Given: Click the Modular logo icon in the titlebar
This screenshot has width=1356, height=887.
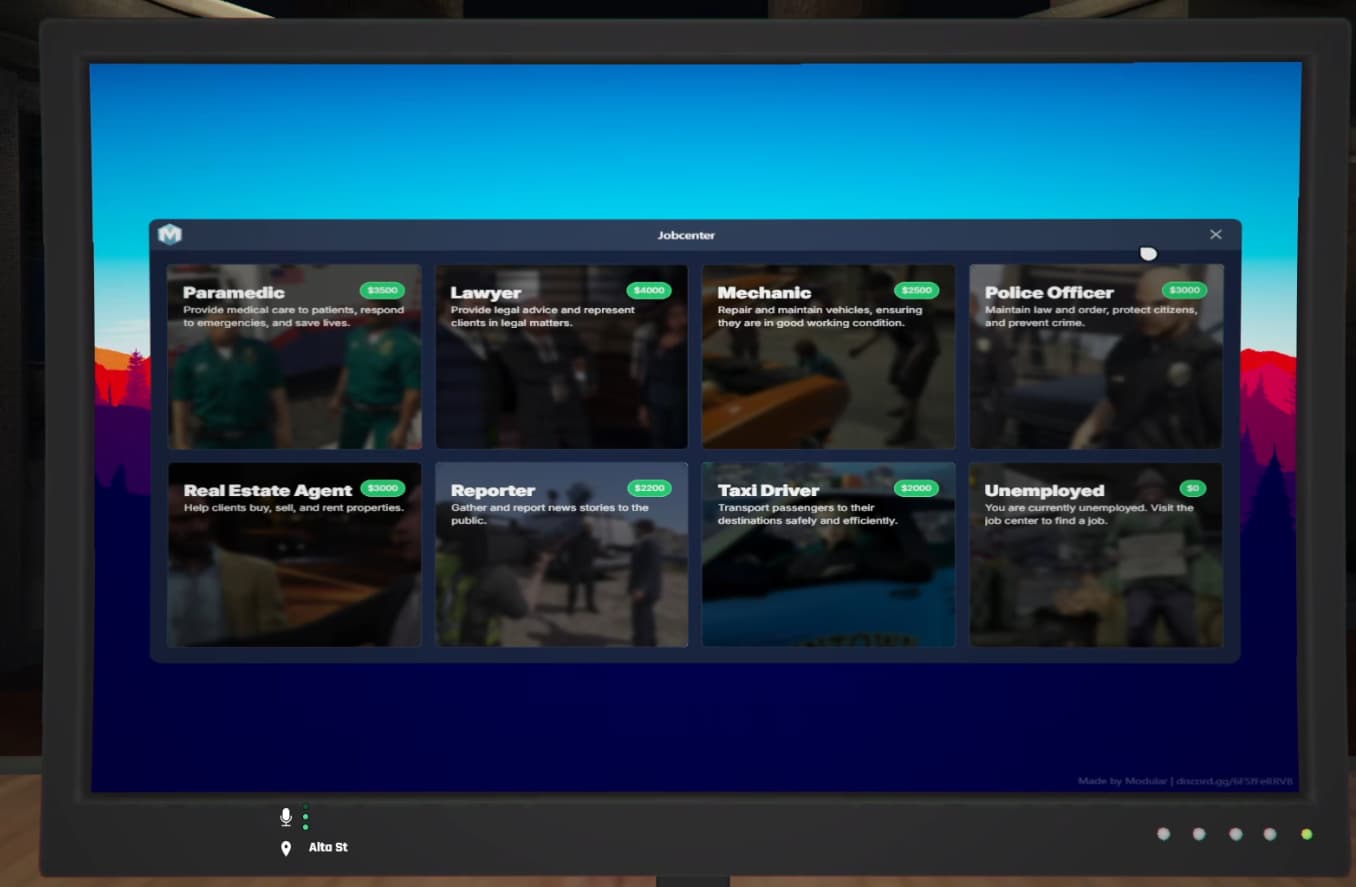Looking at the screenshot, I should 171,235.
